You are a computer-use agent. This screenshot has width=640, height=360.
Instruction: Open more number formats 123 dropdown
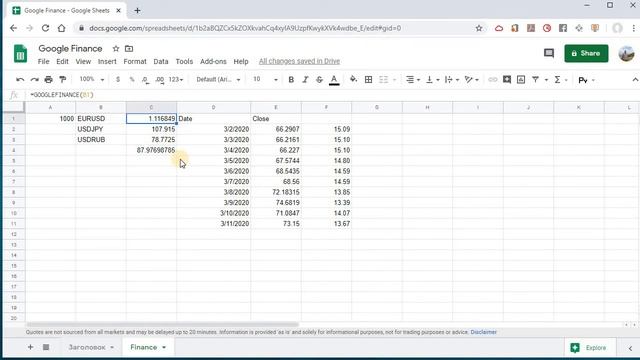click(x=176, y=80)
